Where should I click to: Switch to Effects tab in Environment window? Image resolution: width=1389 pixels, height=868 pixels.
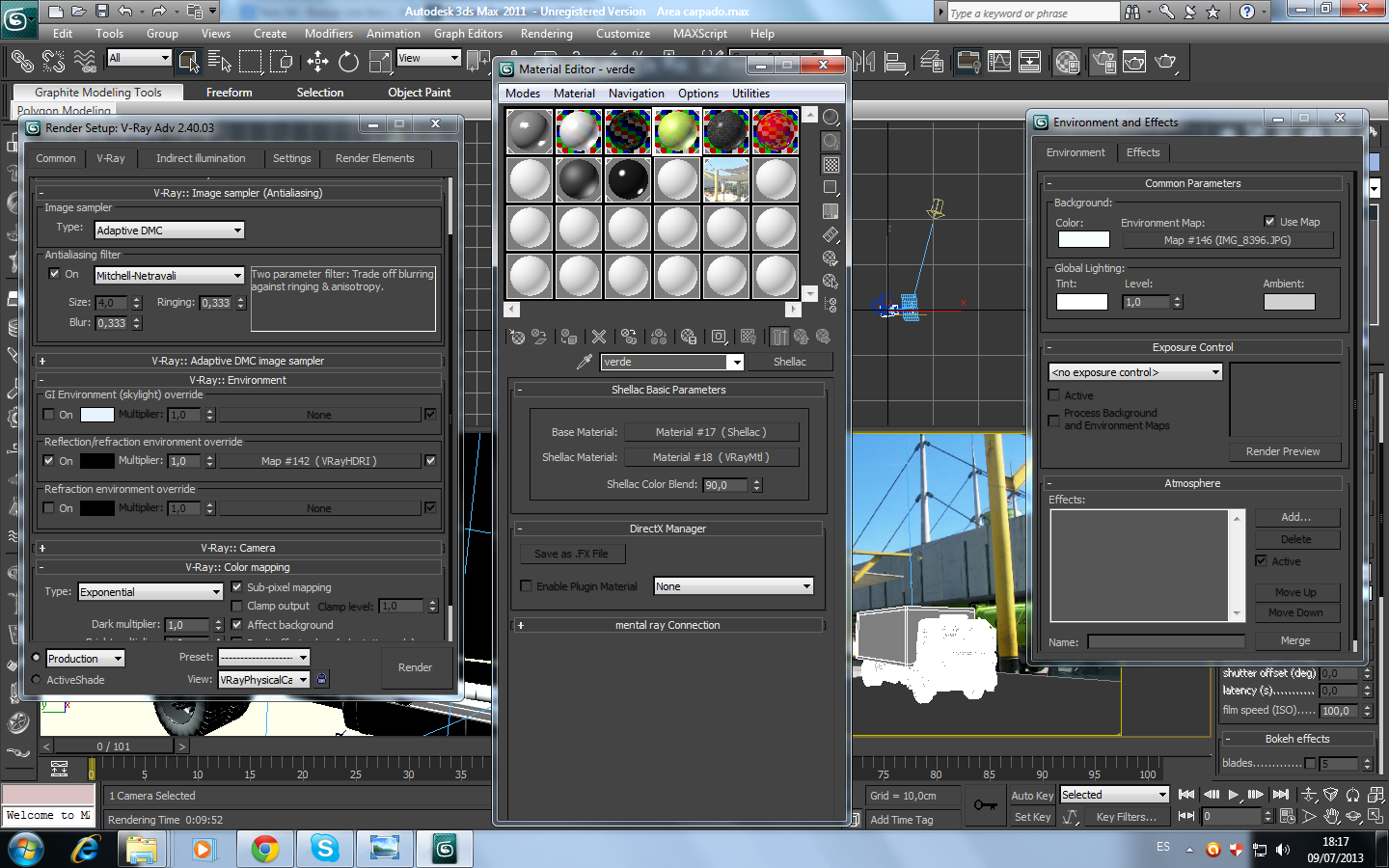click(1143, 152)
